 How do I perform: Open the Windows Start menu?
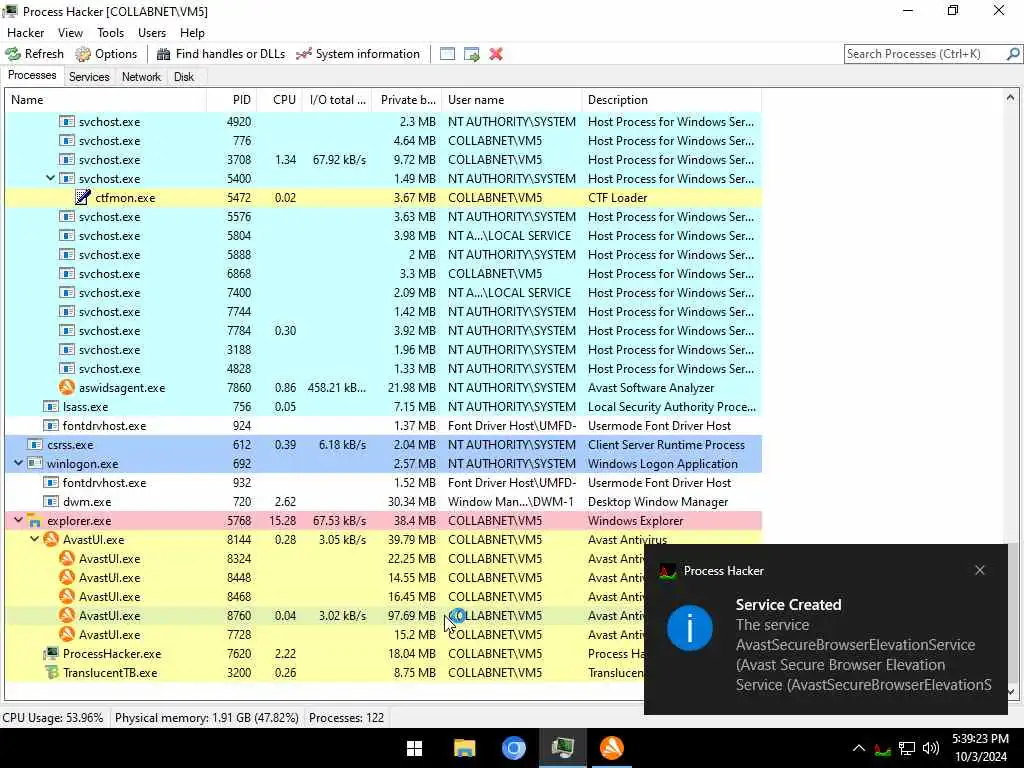tap(415, 748)
